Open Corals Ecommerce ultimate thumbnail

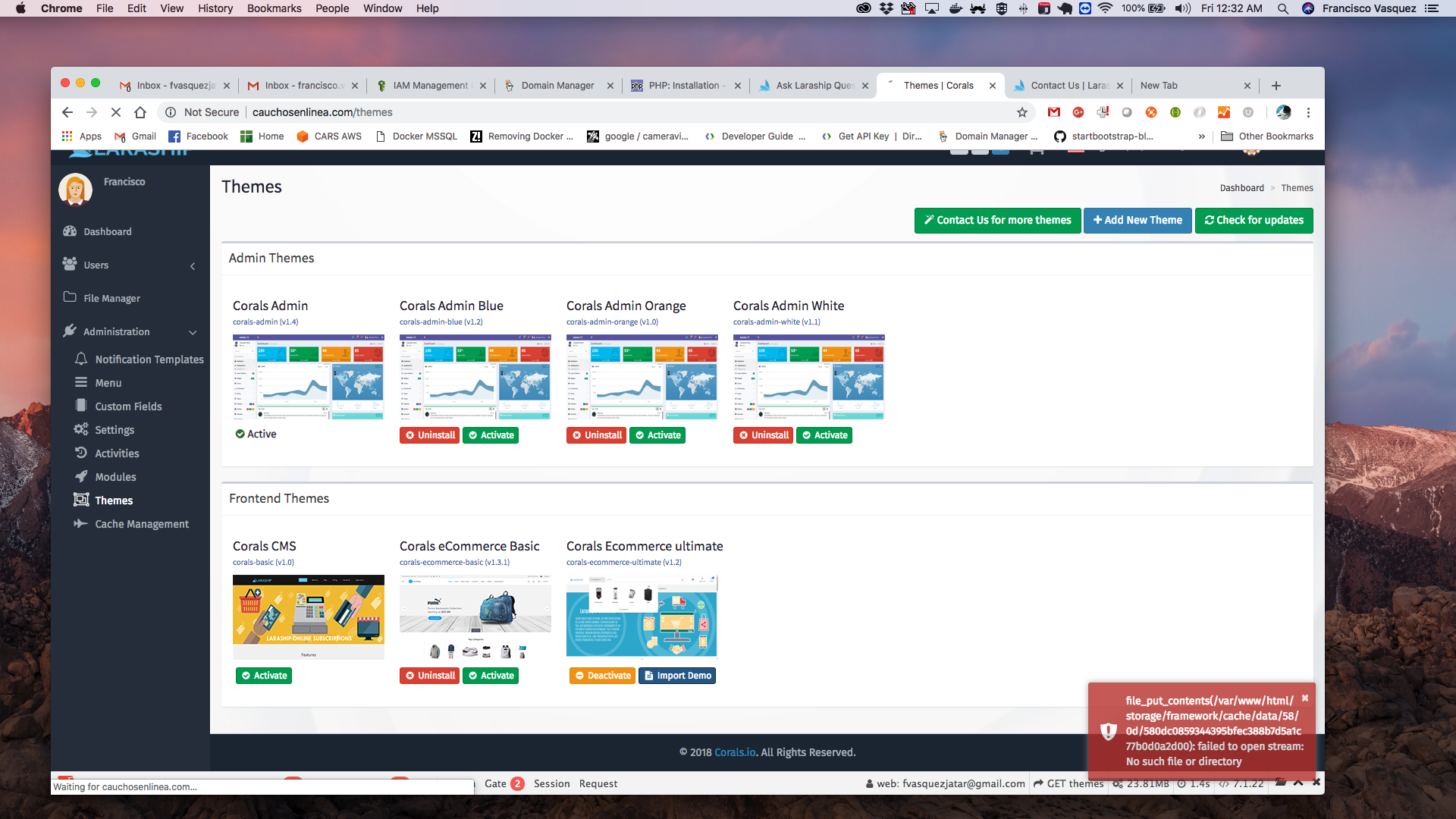point(642,616)
